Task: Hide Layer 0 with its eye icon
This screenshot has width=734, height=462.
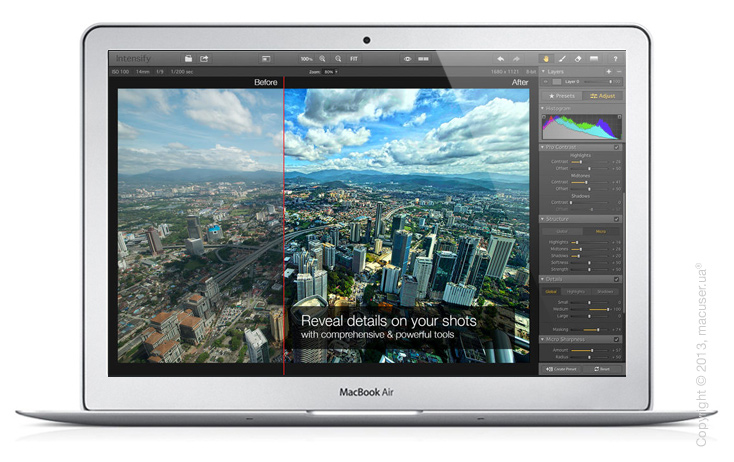Action: pyautogui.click(x=546, y=81)
